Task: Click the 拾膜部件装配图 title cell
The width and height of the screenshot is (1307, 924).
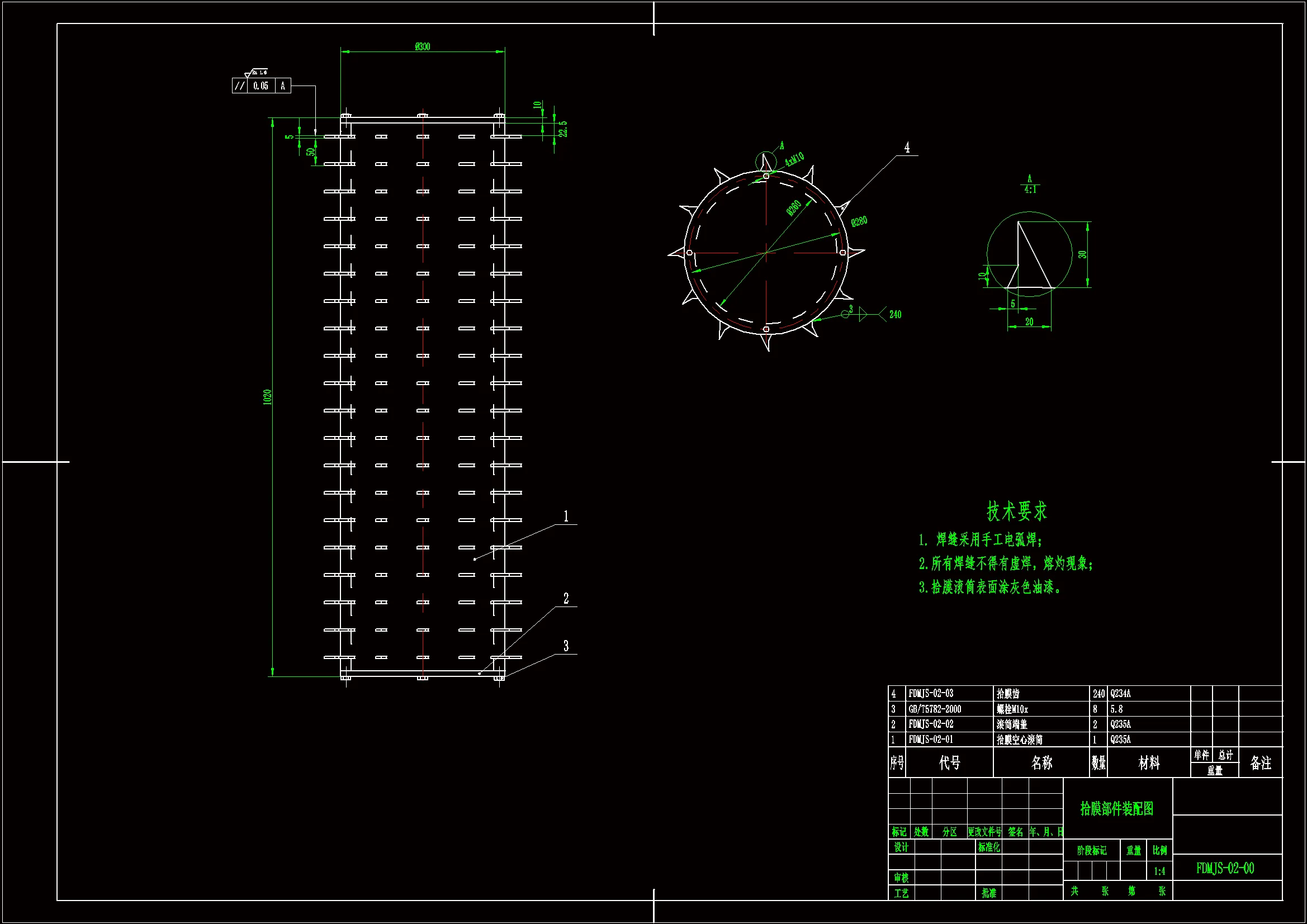Action: pos(1117,808)
